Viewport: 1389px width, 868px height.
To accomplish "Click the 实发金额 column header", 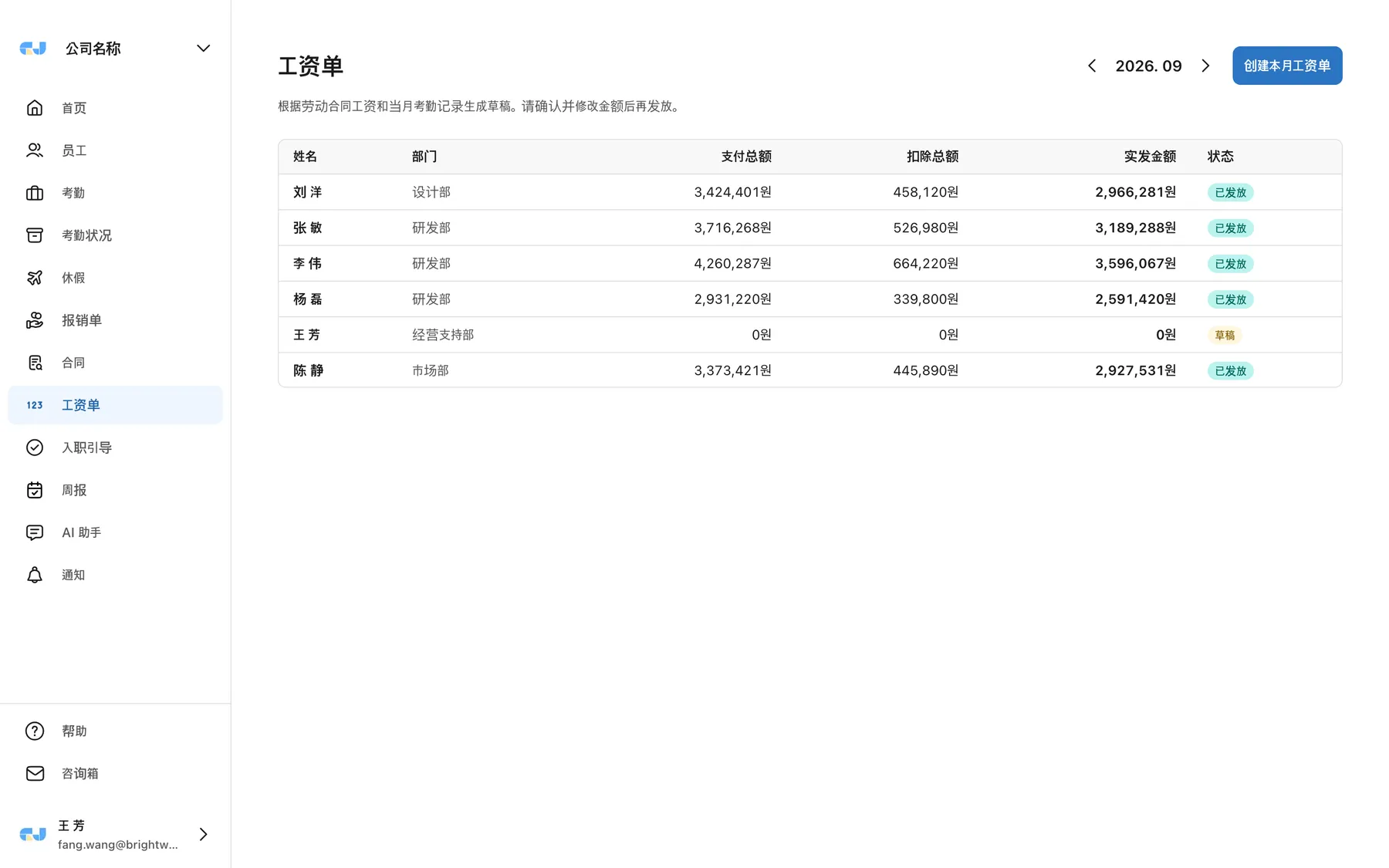I will tap(1150, 157).
